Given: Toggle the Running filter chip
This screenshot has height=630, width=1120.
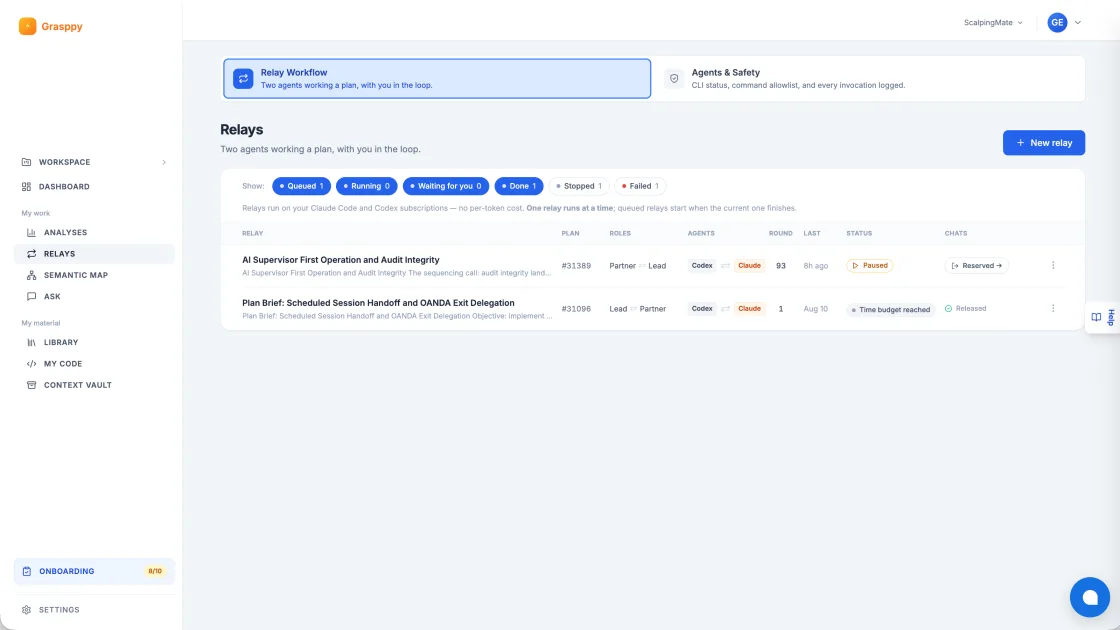Looking at the screenshot, I should (x=366, y=186).
